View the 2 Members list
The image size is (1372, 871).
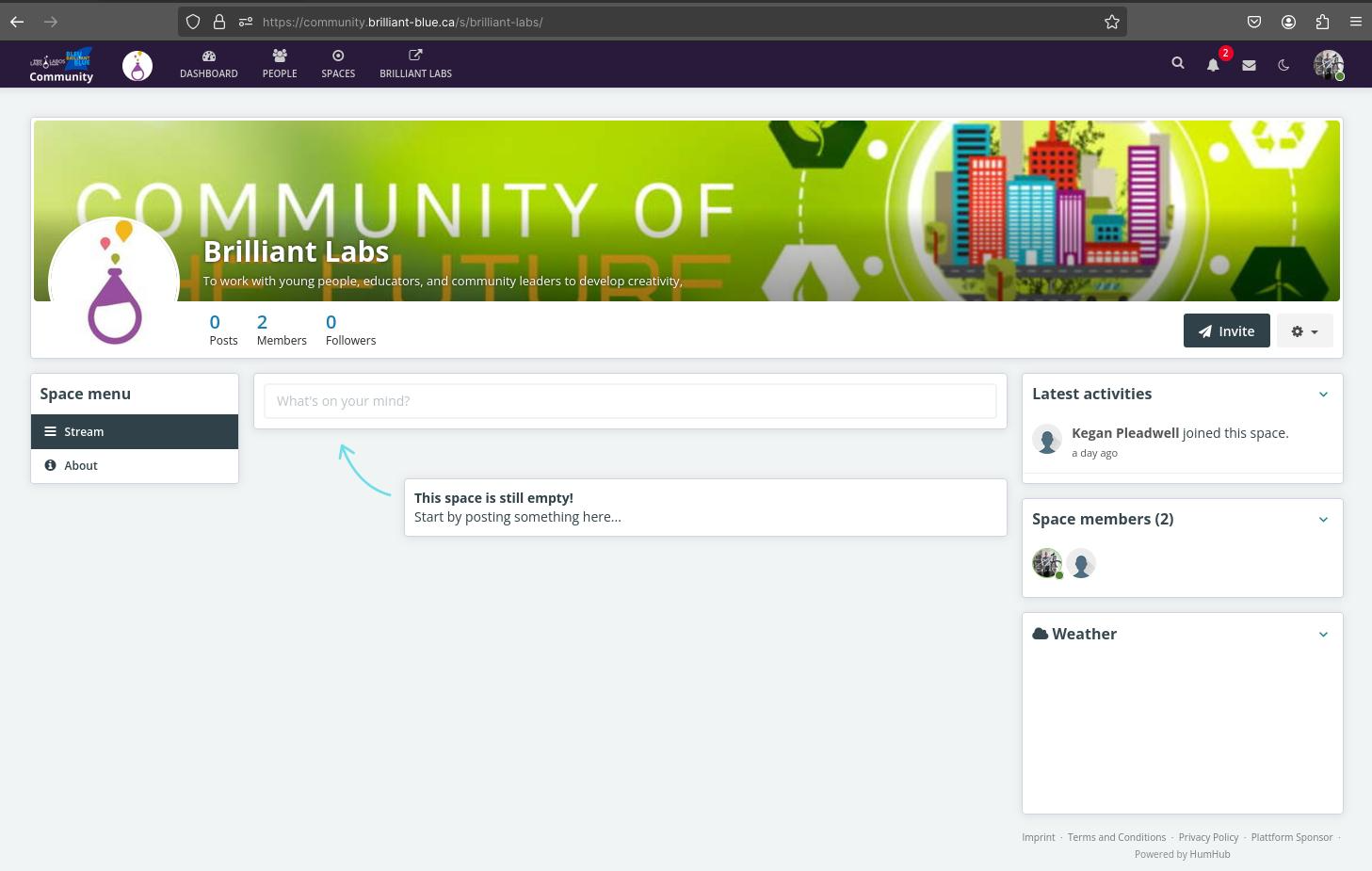pos(282,330)
